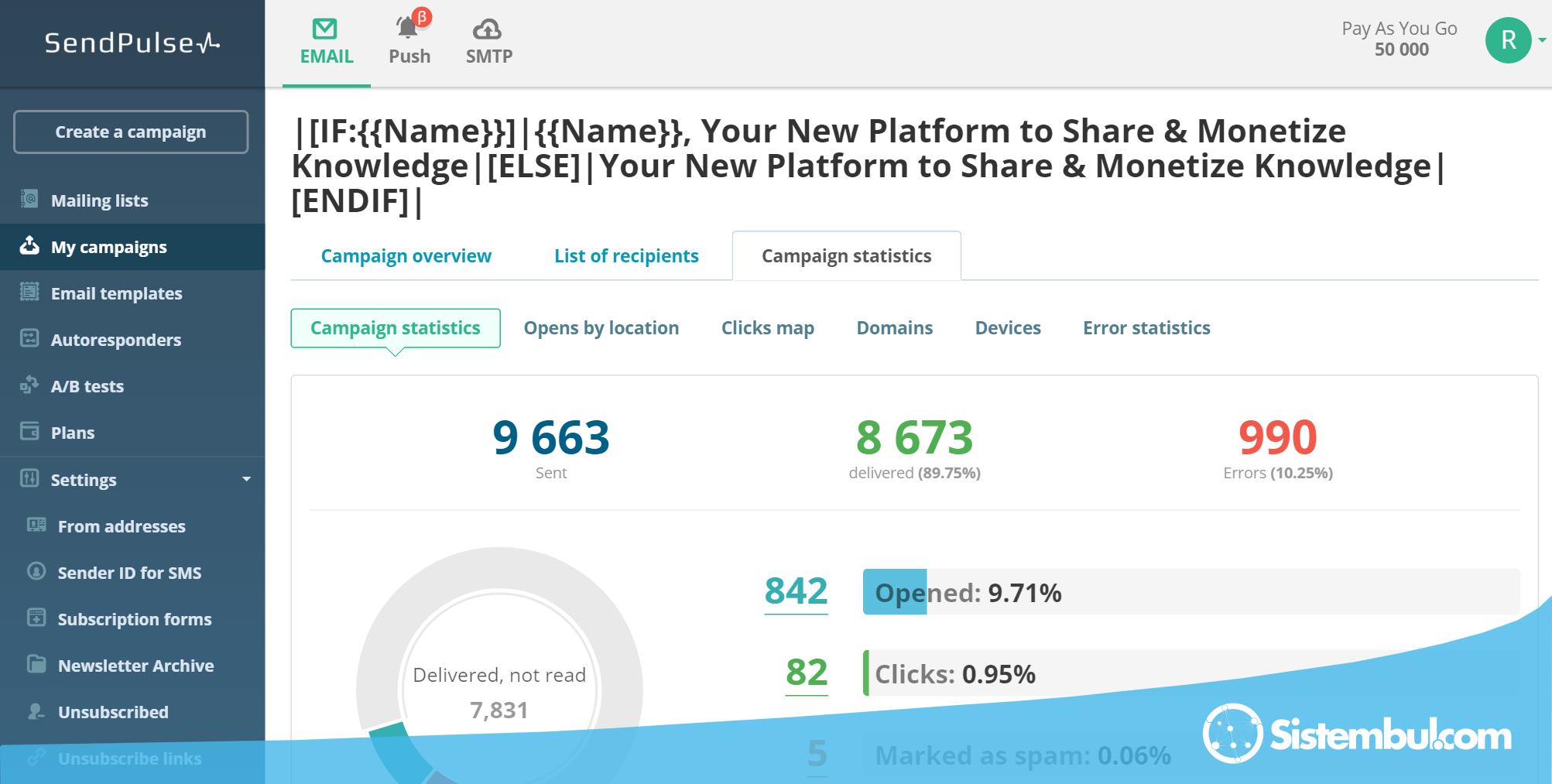The image size is (1552, 784).
Task: Open the List of recipients tab
Action: pyautogui.click(x=626, y=256)
